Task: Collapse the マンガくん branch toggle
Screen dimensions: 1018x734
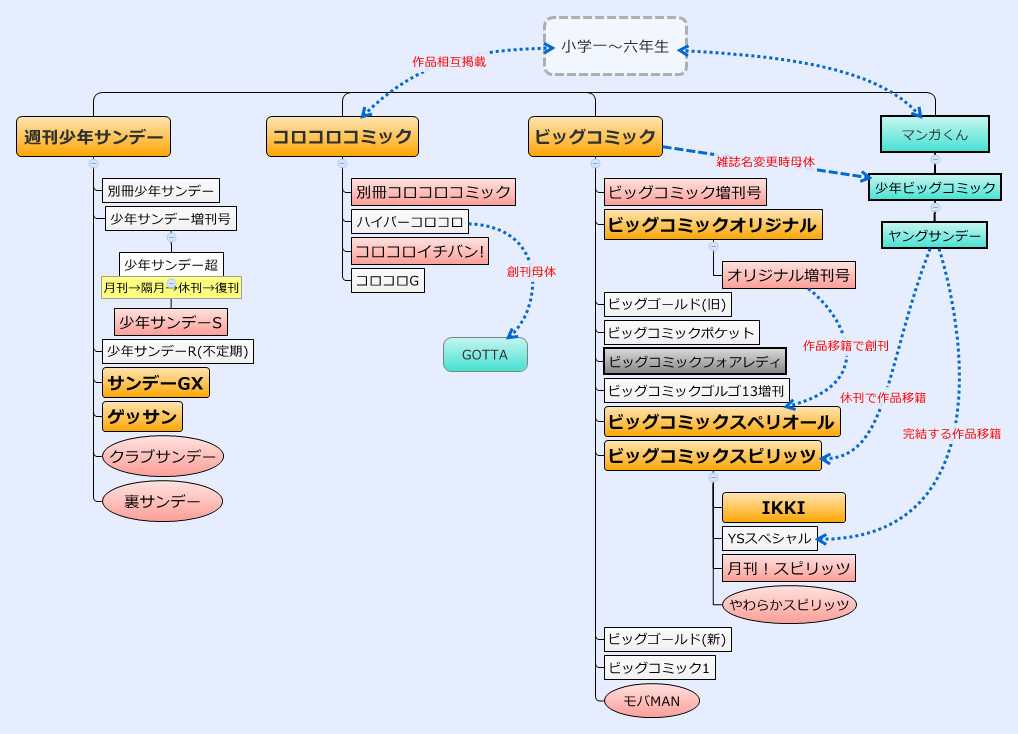Action: pyautogui.click(x=935, y=159)
